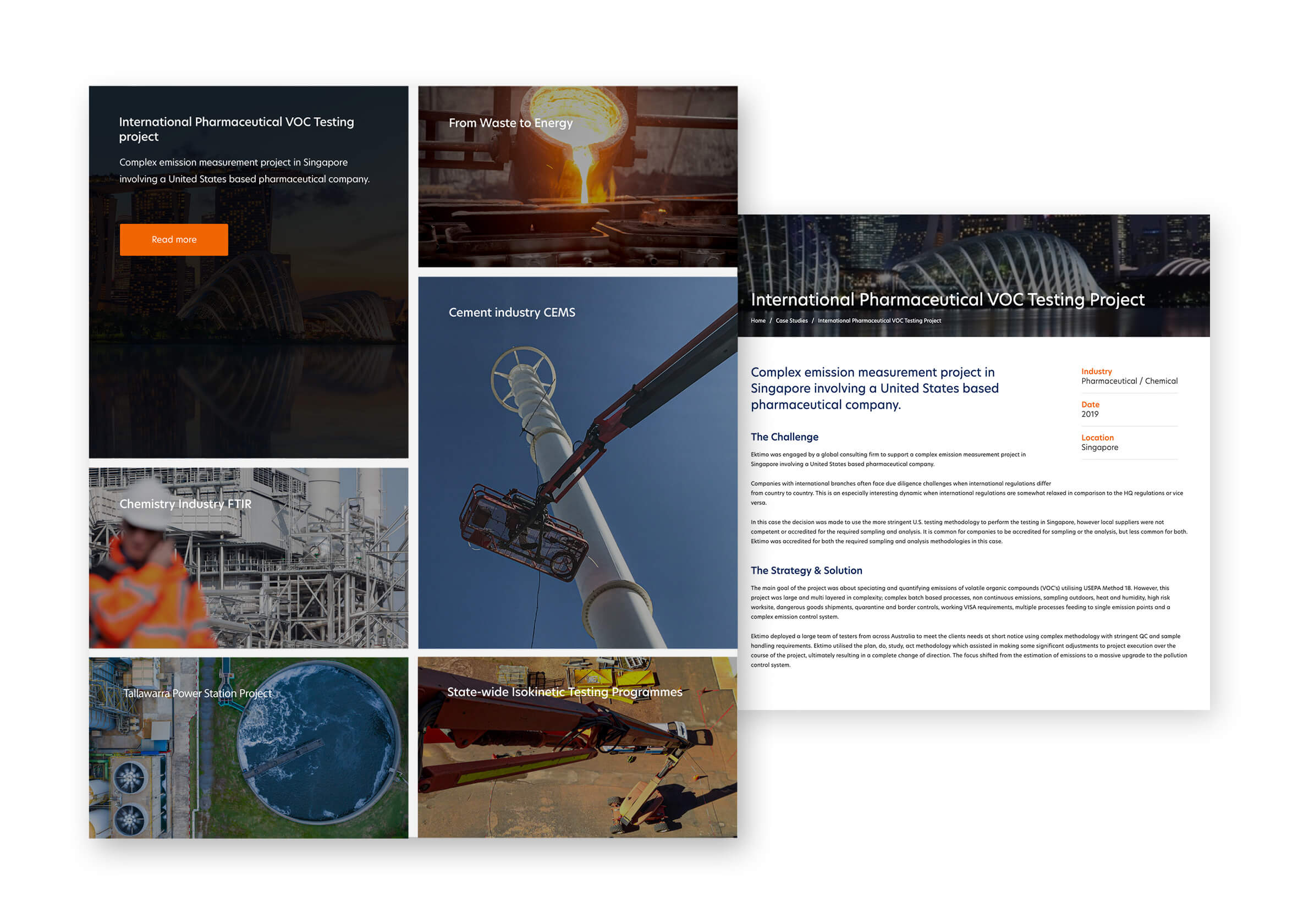The image size is (1298, 924).
Task: Click the Date label in the sidebar
Action: tap(1090, 405)
